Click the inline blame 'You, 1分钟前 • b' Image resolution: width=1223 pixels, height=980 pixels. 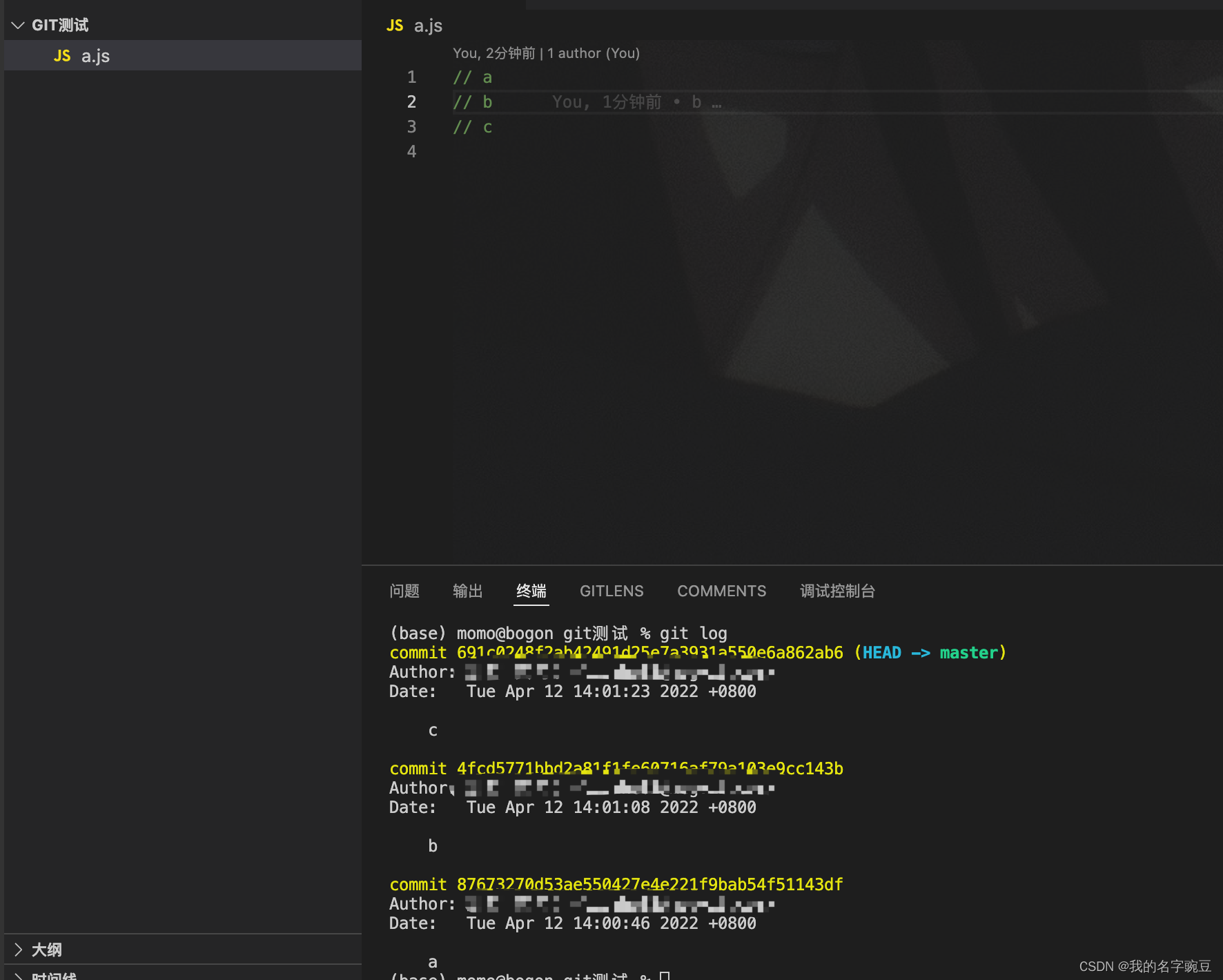[636, 102]
